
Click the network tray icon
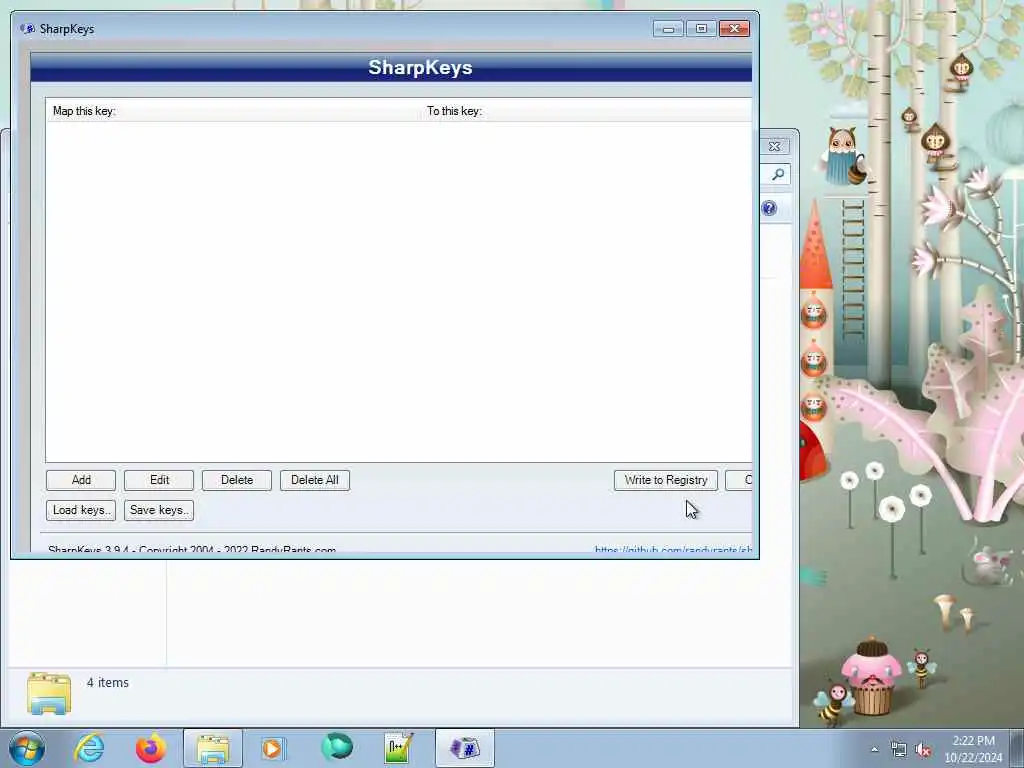click(899, 750)
